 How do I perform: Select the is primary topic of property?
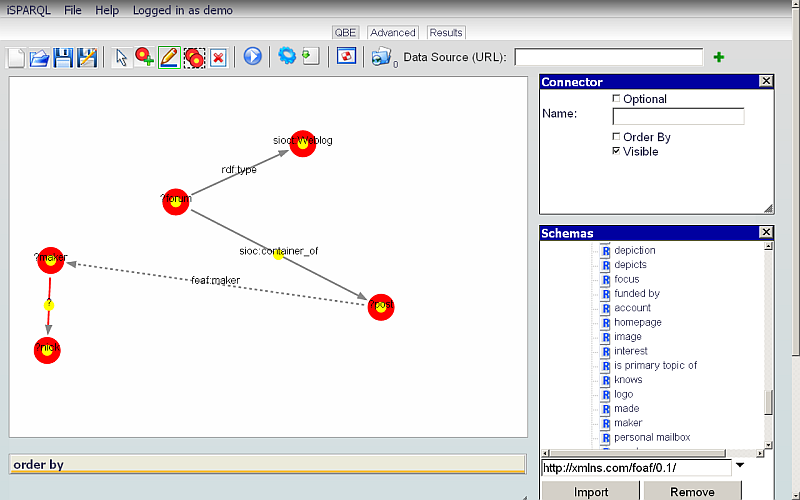(656, 365)
